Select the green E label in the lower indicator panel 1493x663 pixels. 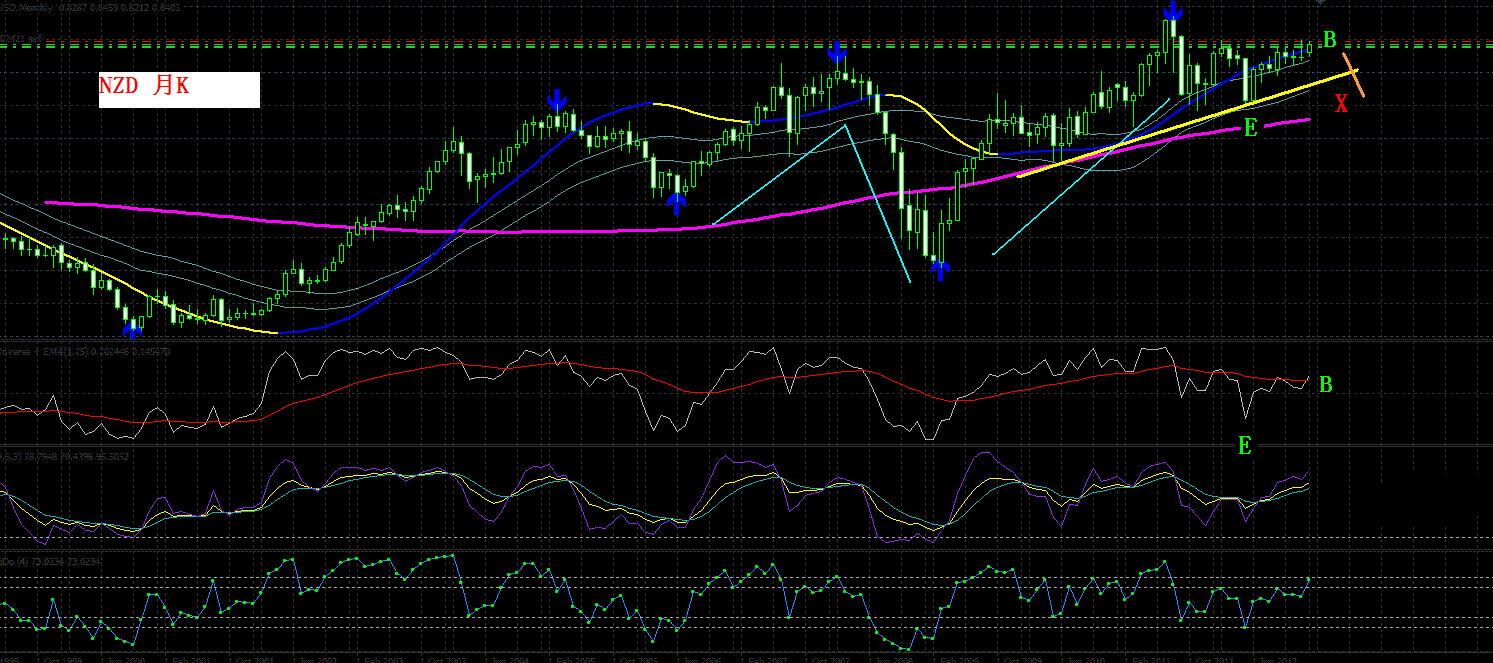[1245, 446]
